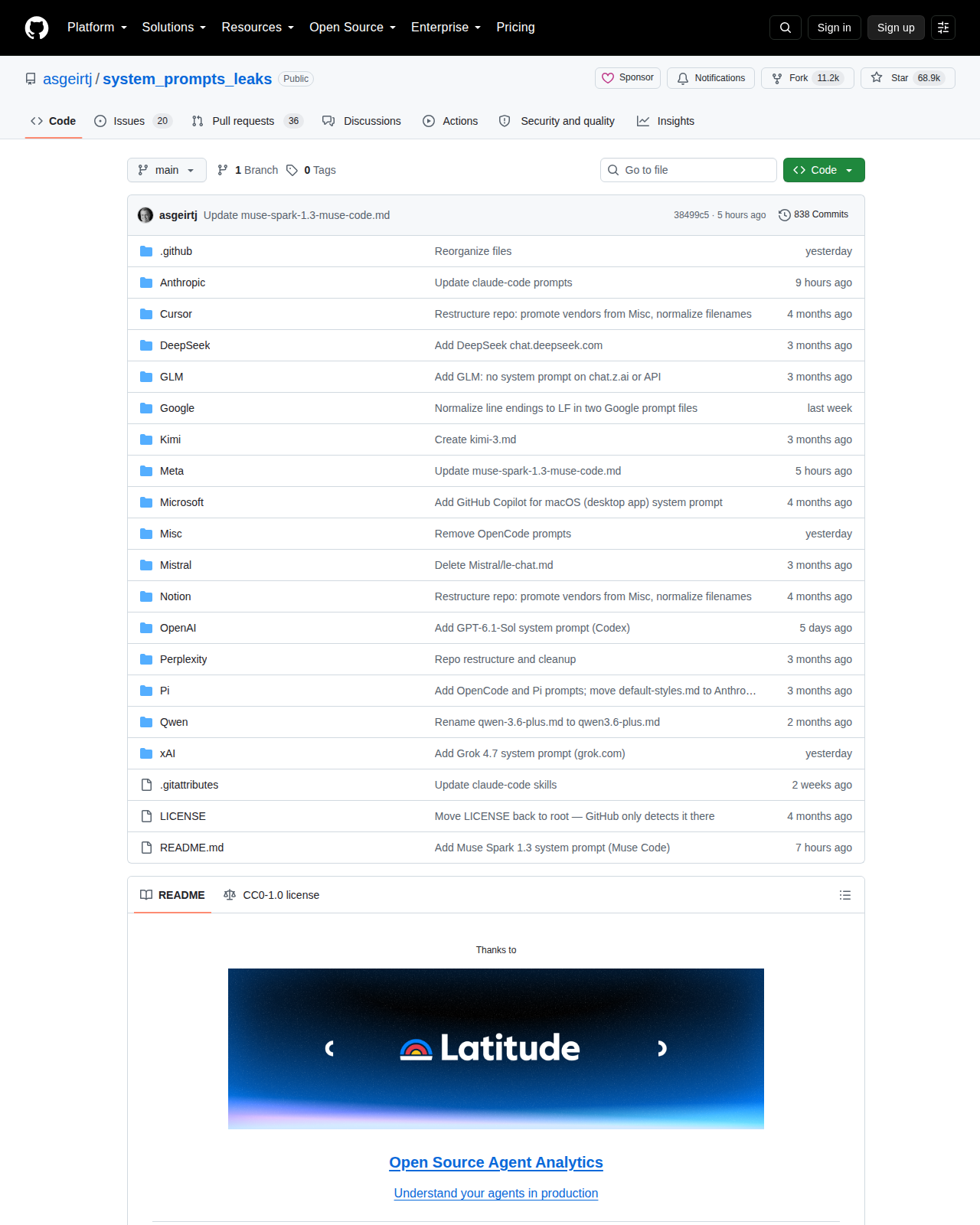
Task: Open Open Source Agent Analytics link
Action: pos(496,1162)
